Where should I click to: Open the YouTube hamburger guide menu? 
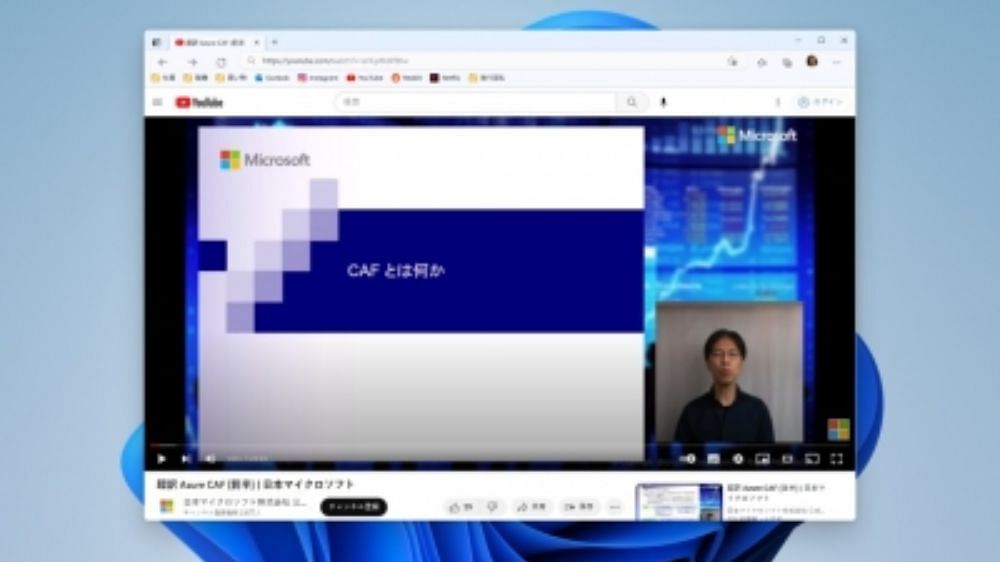click(158, 102)
